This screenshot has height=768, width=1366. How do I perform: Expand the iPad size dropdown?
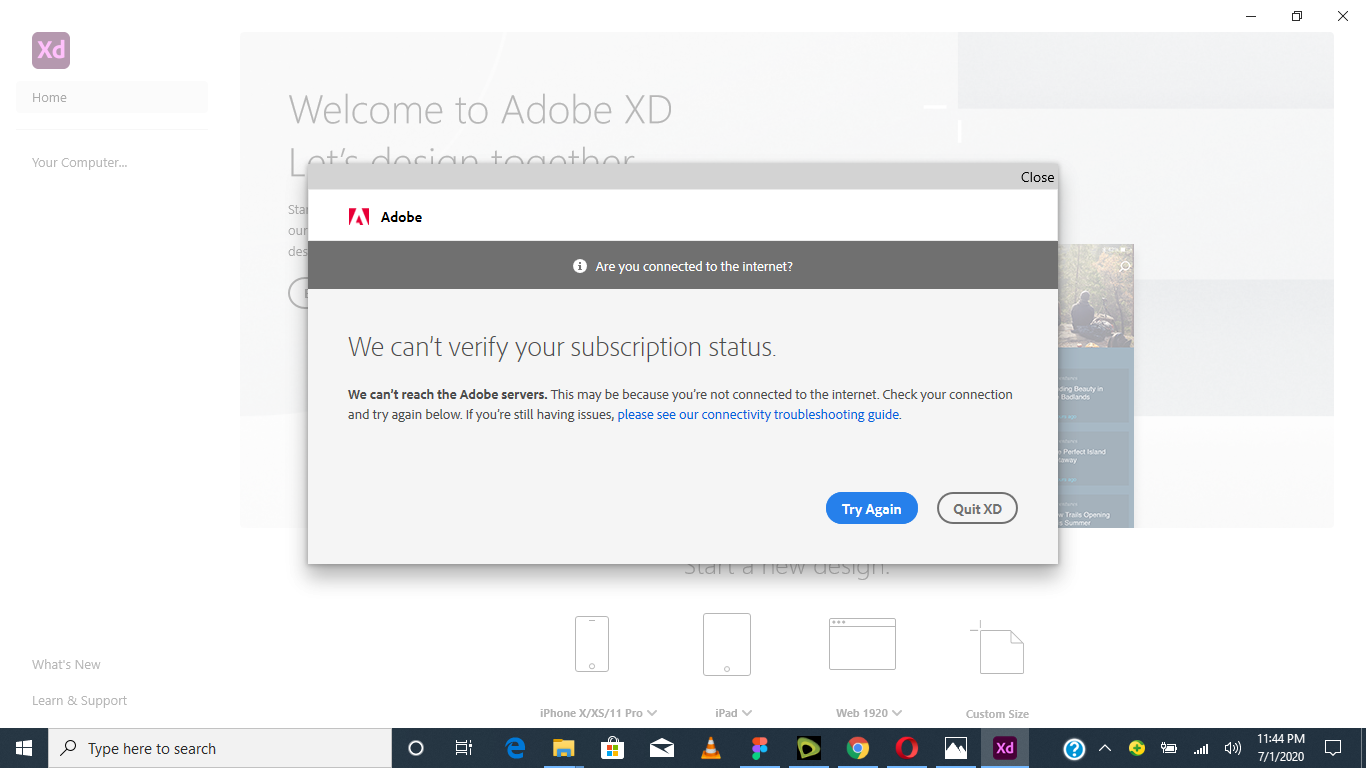coord(746,713)
